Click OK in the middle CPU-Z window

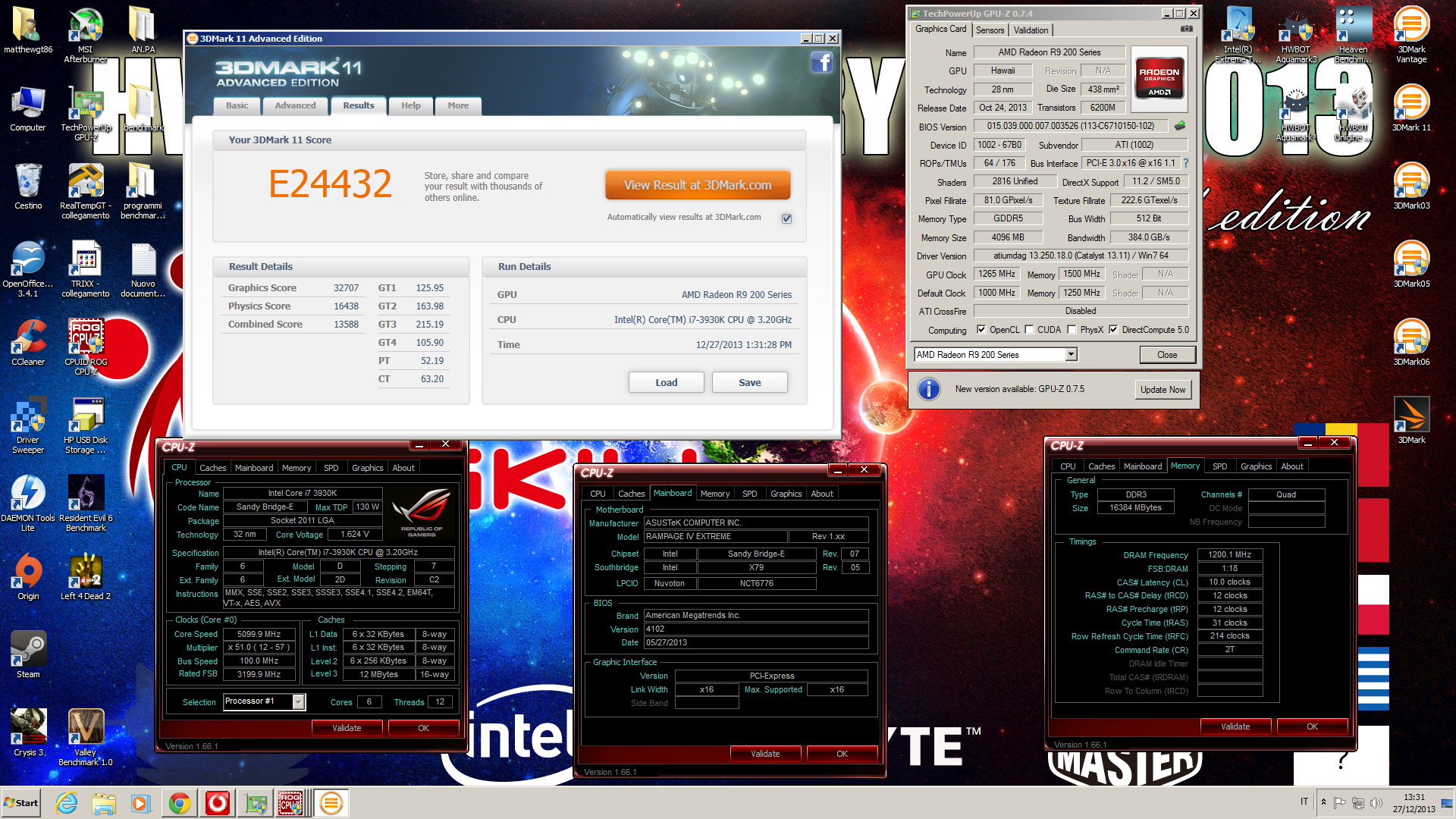(842, 754)
